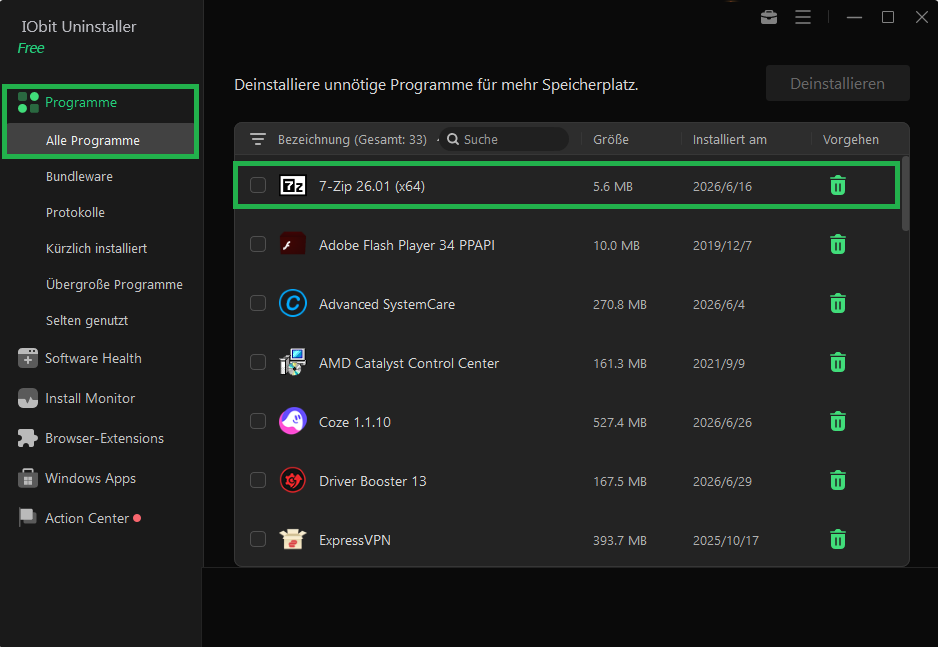
Task: Open Bundleware list
Action: tap(79, 176)
